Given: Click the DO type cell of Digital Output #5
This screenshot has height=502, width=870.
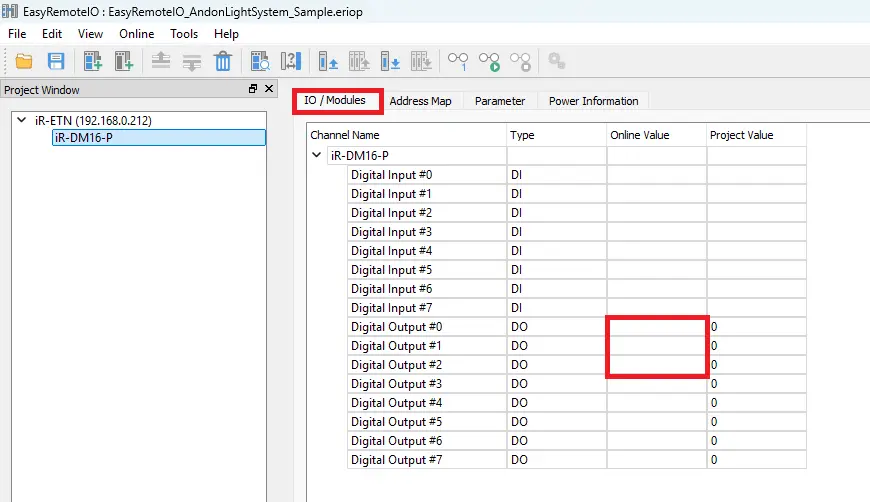Looking at the screenshot, I should [x=557, y=422].
